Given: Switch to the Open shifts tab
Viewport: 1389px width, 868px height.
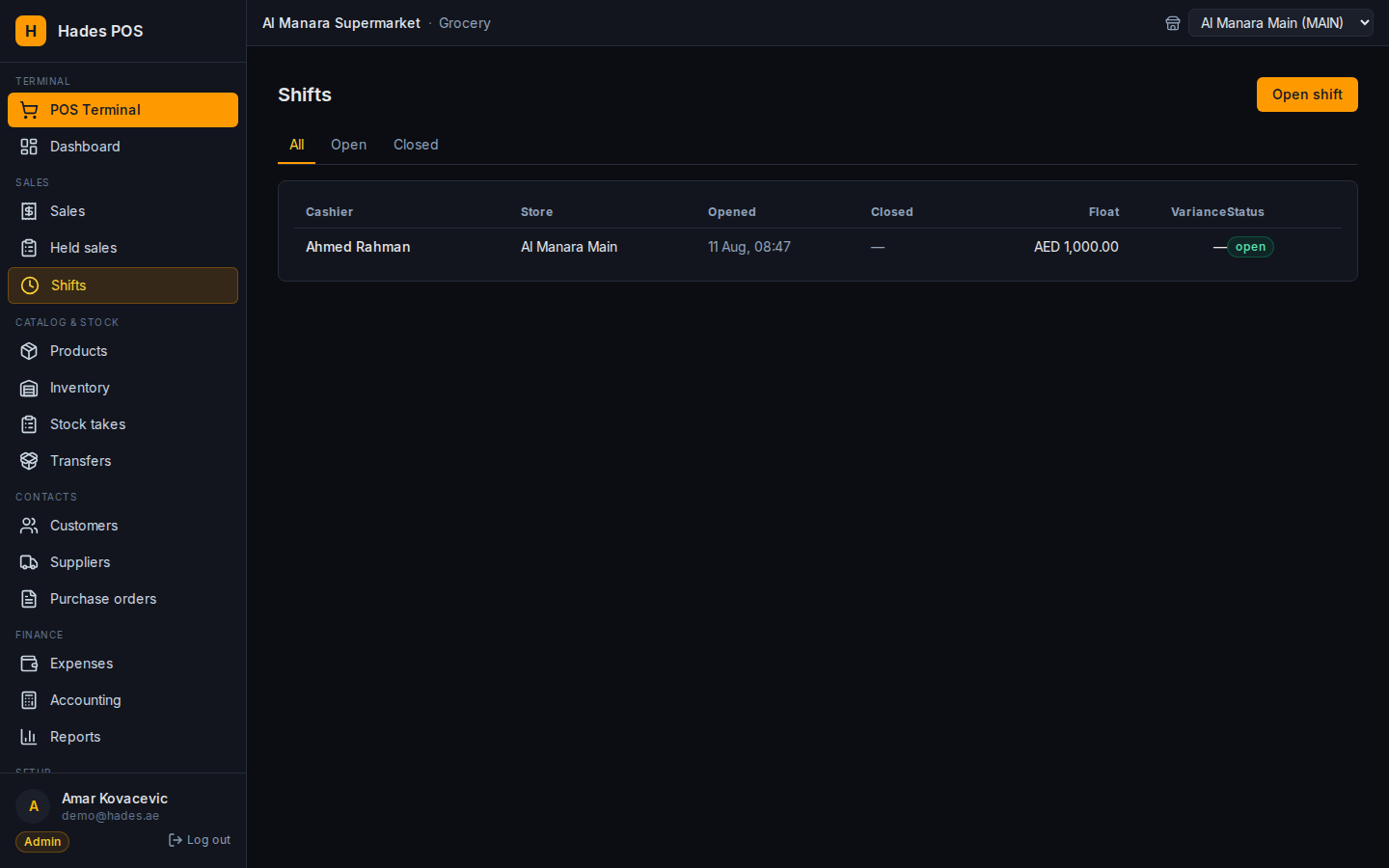Looking at the screenshot, I should point(348,145).
